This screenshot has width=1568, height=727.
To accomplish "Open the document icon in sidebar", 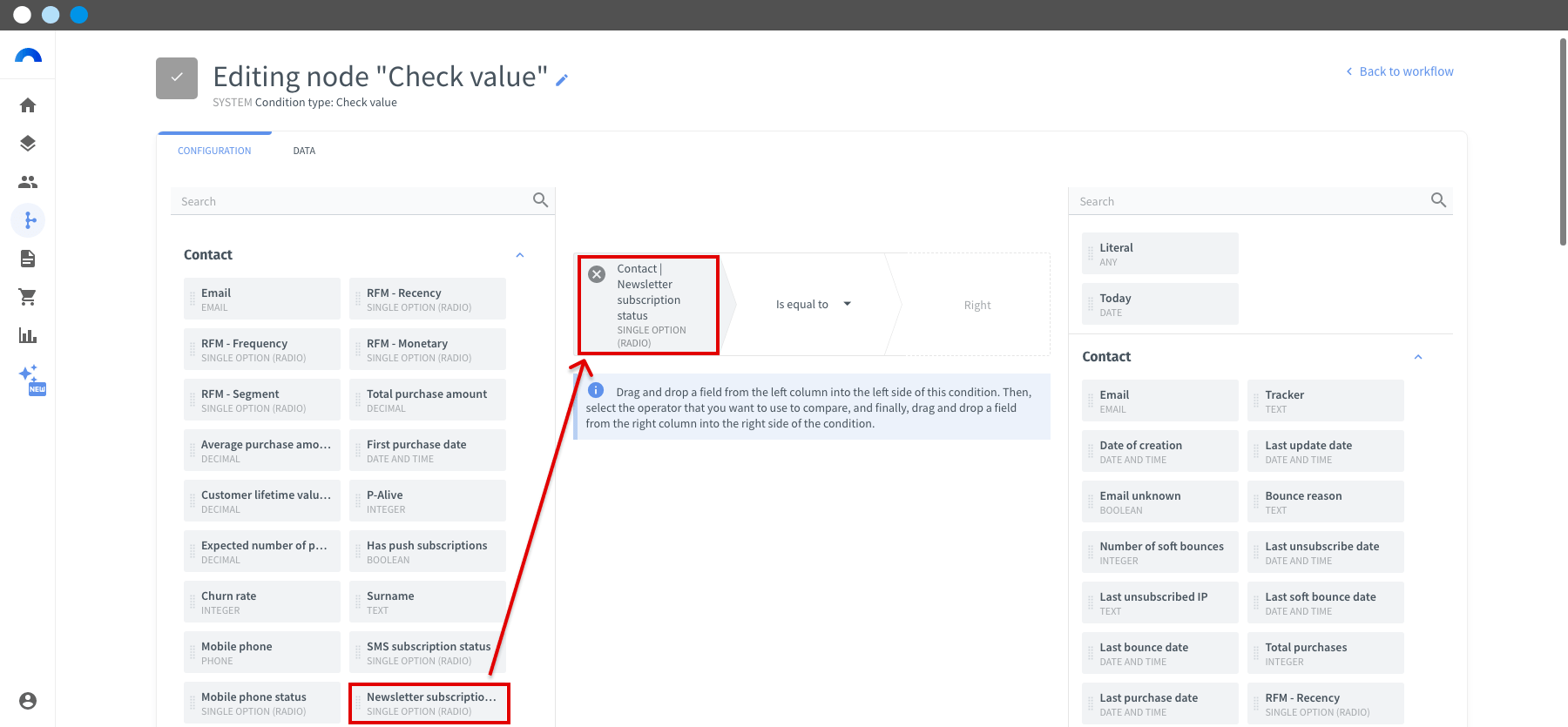I will 28,259.
